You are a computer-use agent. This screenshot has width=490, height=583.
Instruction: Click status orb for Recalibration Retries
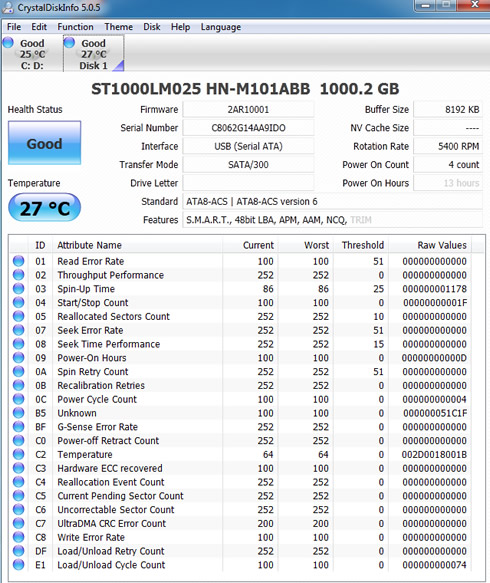(x=18, y=385)
